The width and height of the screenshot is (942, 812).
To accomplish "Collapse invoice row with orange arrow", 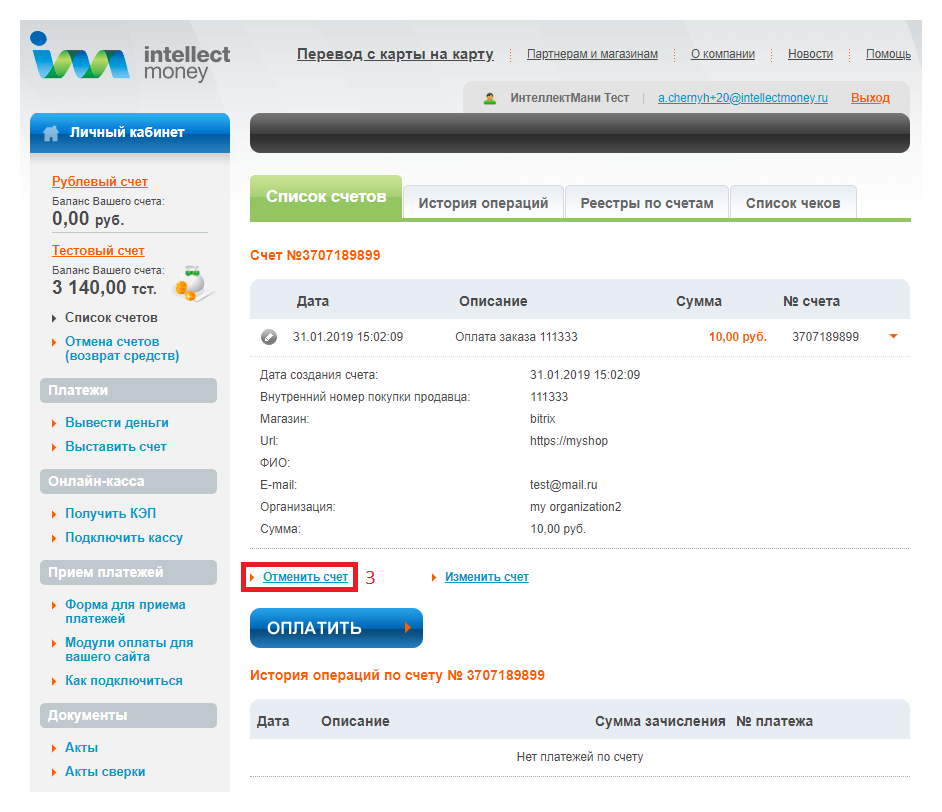I will pos(893,336).
